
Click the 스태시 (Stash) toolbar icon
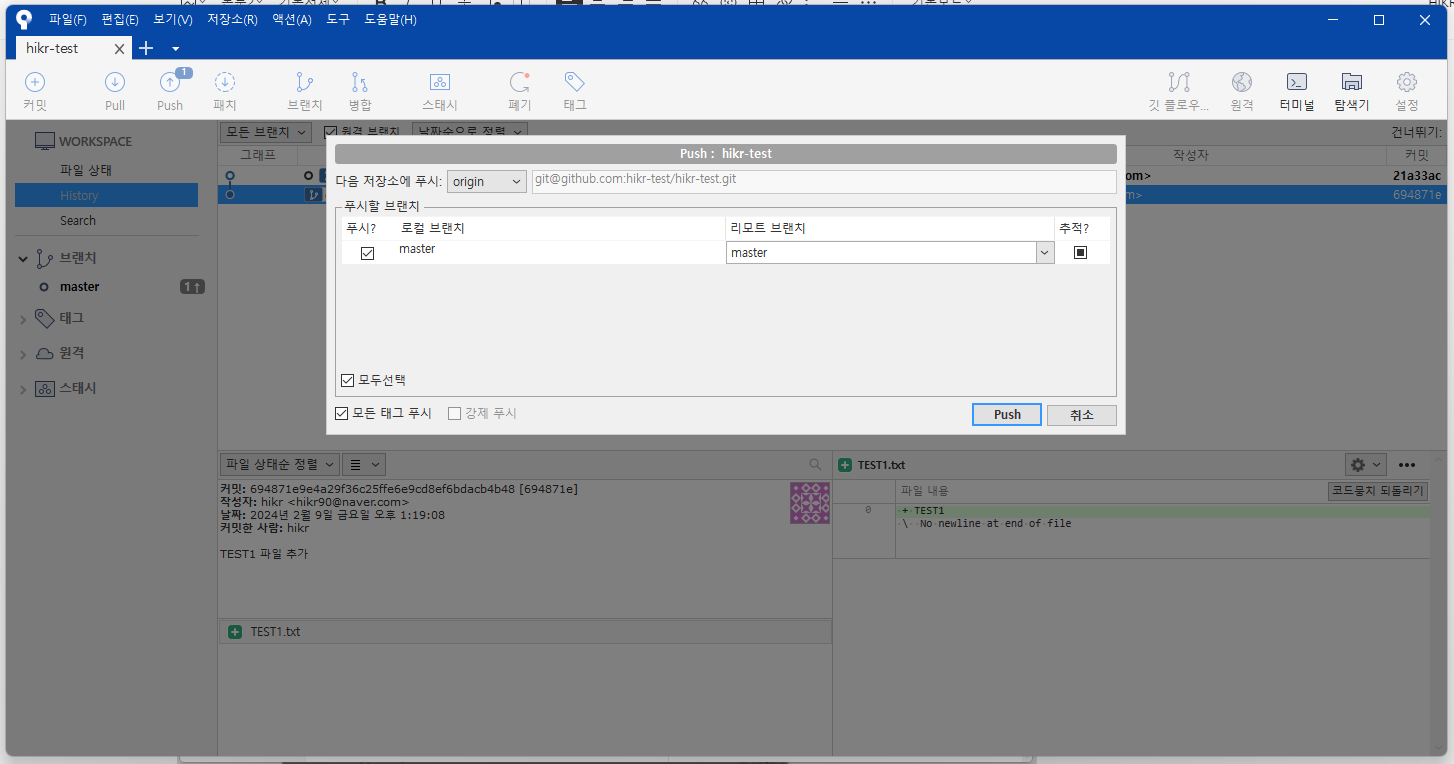pyautogui.click(x=440, y=82)
